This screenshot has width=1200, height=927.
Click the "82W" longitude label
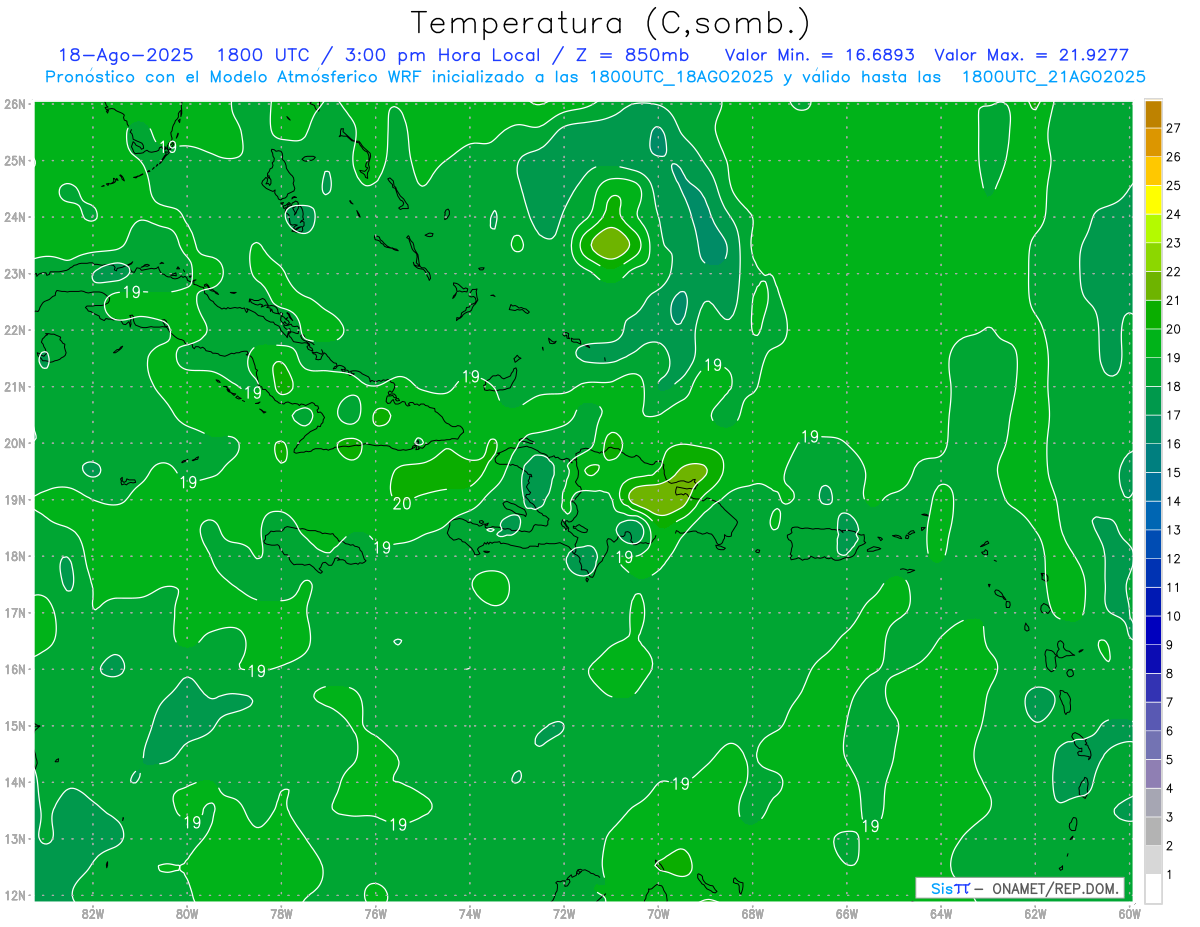[93, 913]
